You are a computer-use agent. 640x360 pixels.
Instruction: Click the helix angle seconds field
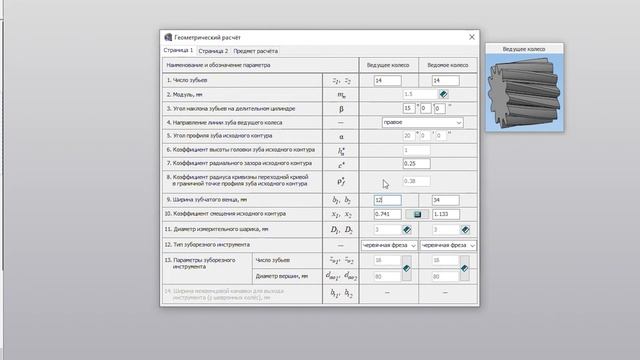pyautogui.click(x=440, y=109)
